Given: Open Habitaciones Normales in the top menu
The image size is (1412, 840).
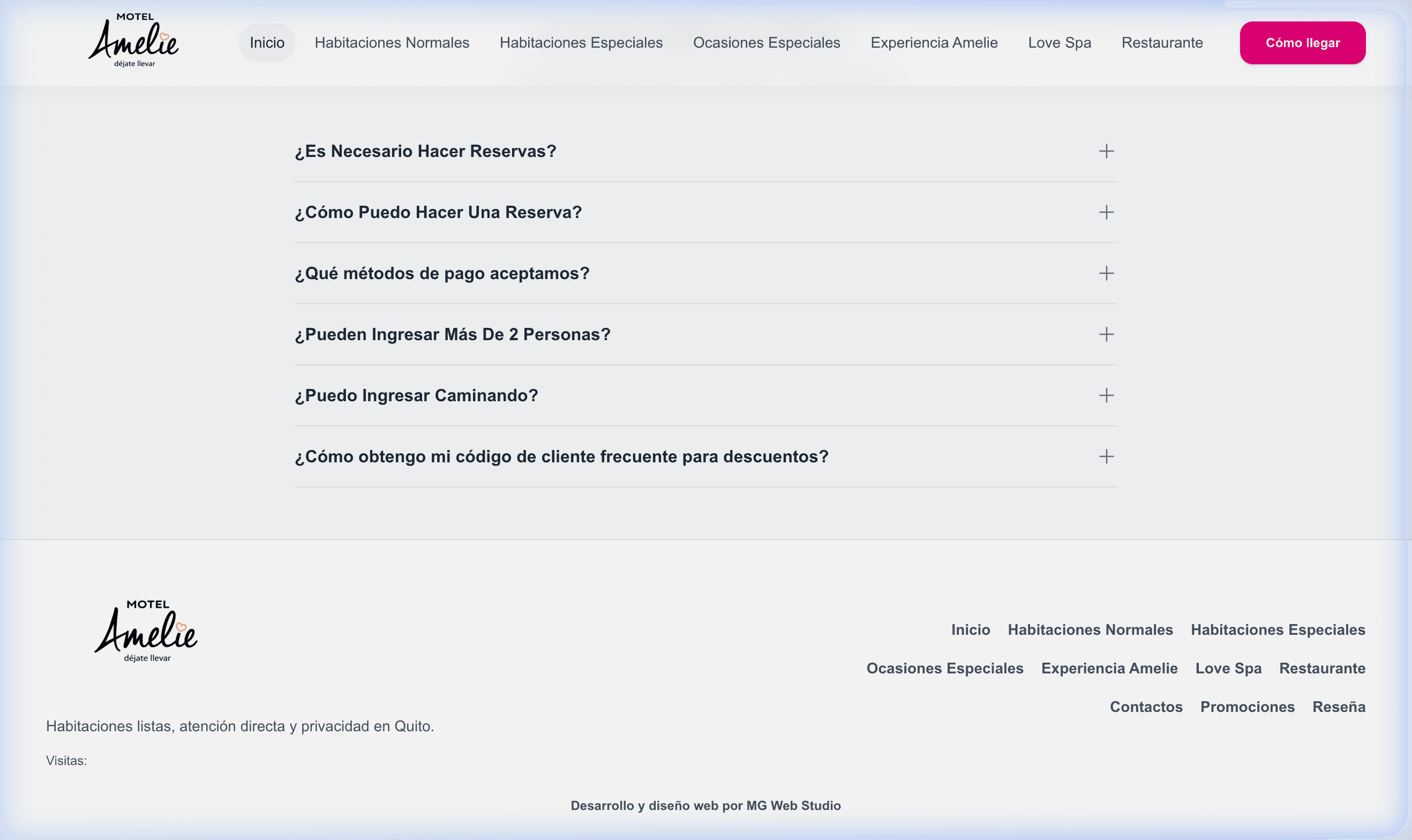Looking at the screenshot, I should pos(392,43).
